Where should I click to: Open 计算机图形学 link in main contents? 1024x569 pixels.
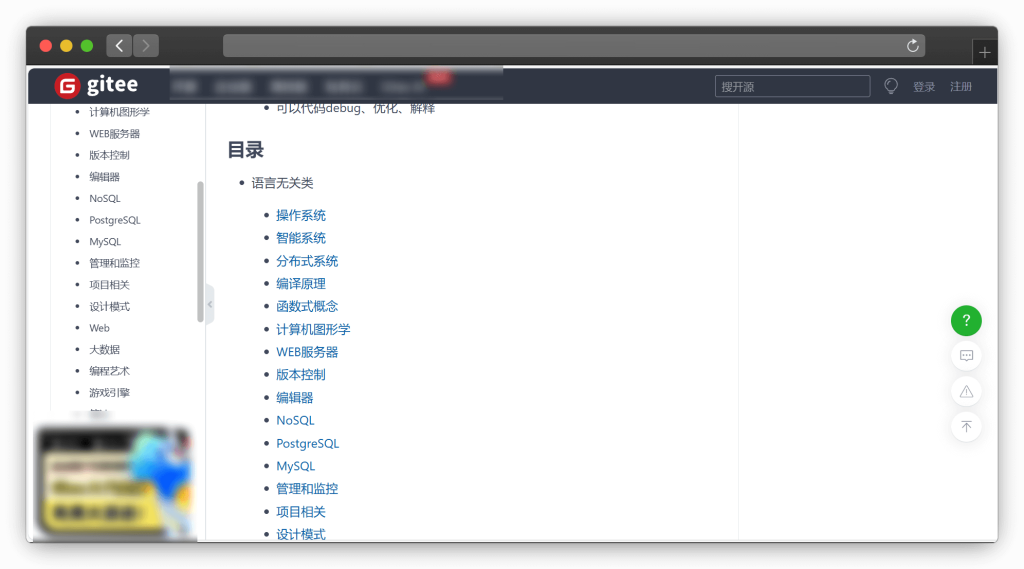[x=313, y=329]
